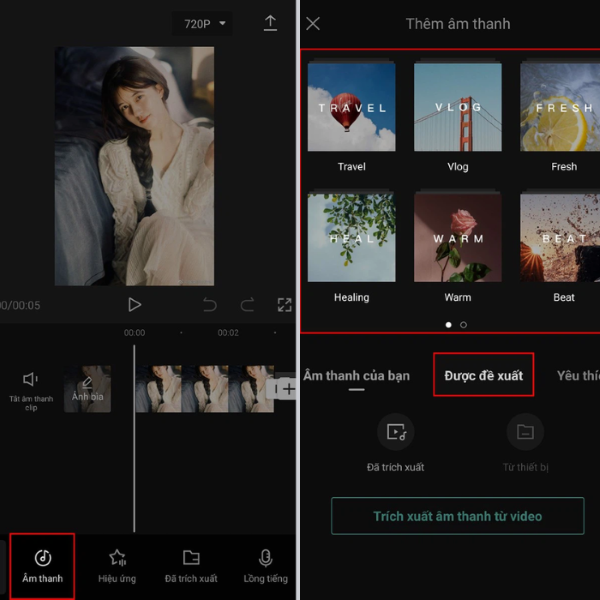Select the Đã trích xuất audio source icon
The image size is (600, 600).
395,433
